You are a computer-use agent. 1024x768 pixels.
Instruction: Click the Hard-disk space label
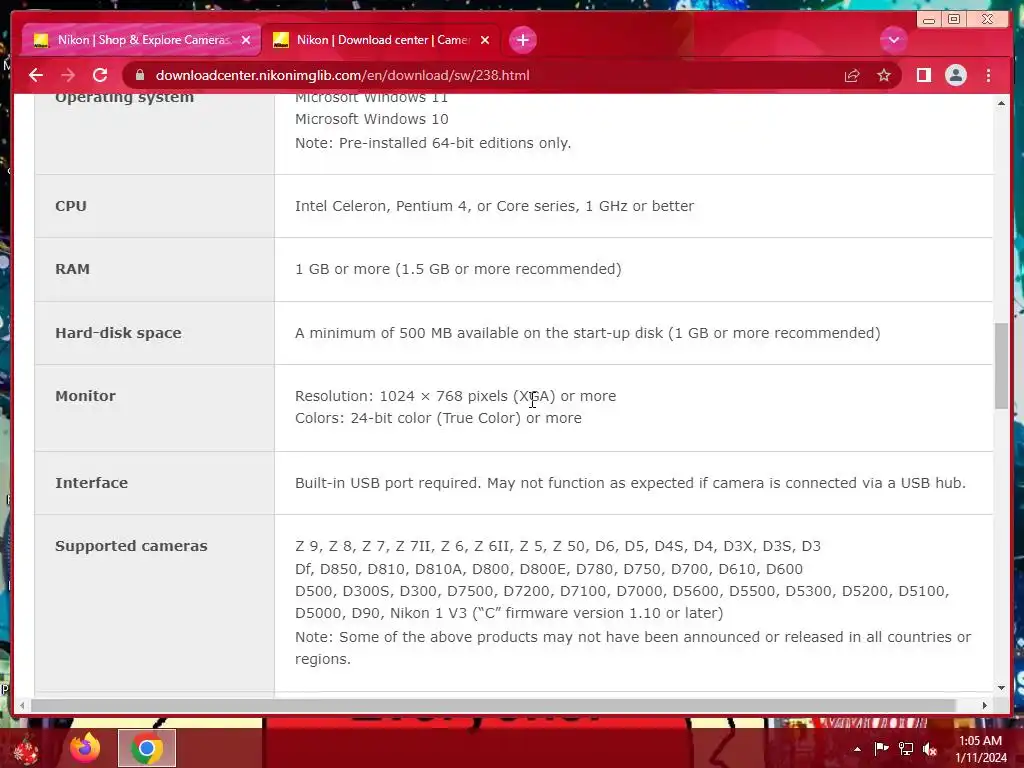click(x=118, y=333)
